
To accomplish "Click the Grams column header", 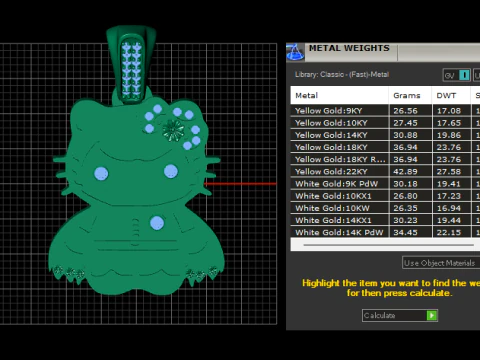I will pos(410,96).
